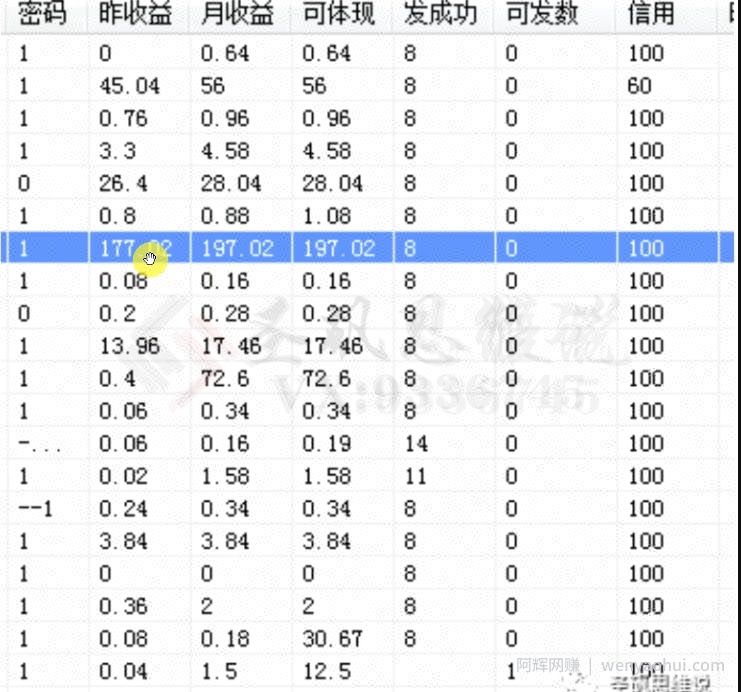Click the 昨收益 value 3.3
741x692 pixels.
pyautogui.click(x=118, y=151)
